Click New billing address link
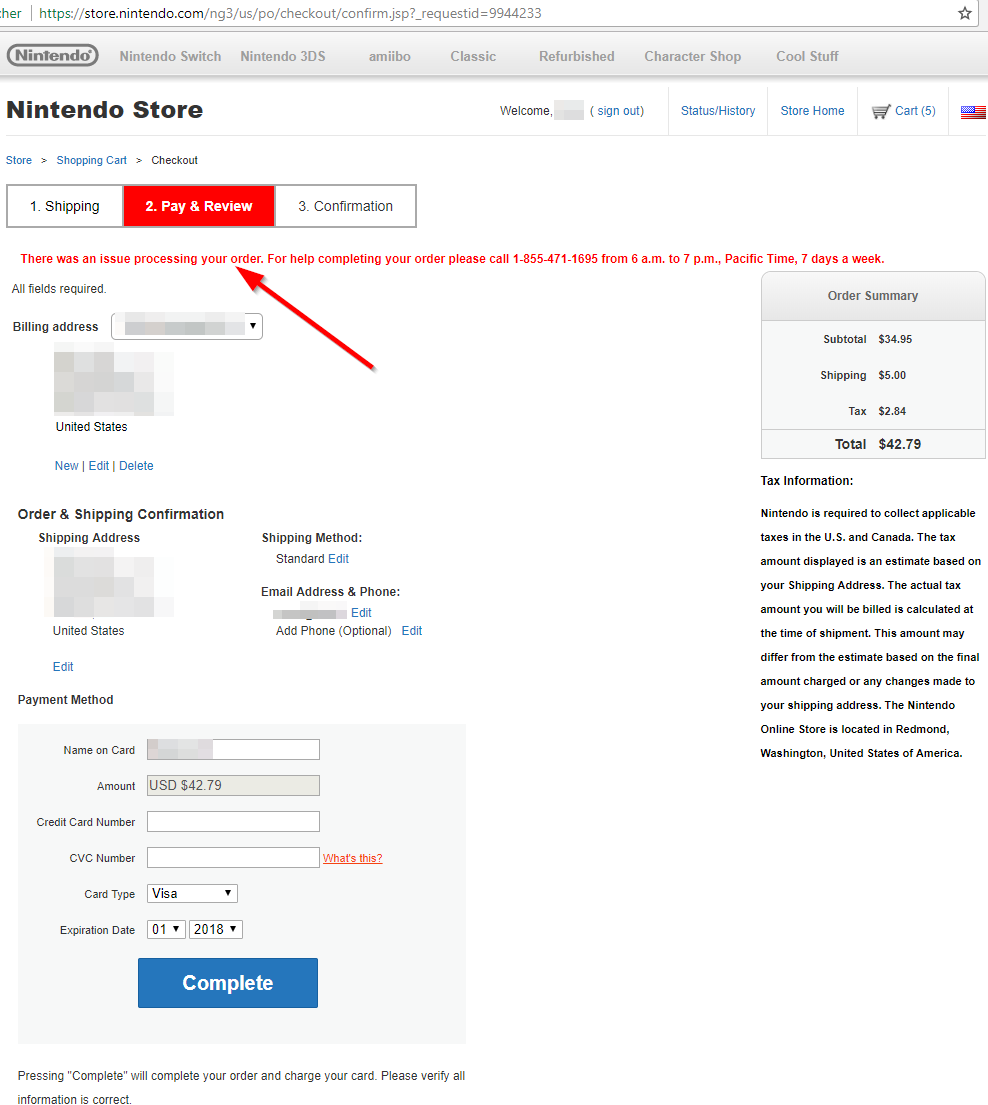Screen dimensions: 988x1105 point(67,466)
